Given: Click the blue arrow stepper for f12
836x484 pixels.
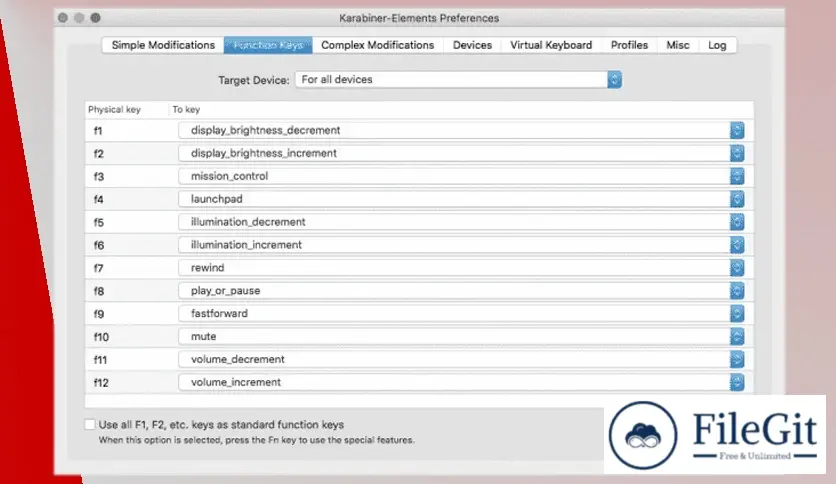Looking at the screenshot, I should pos(737,382).
